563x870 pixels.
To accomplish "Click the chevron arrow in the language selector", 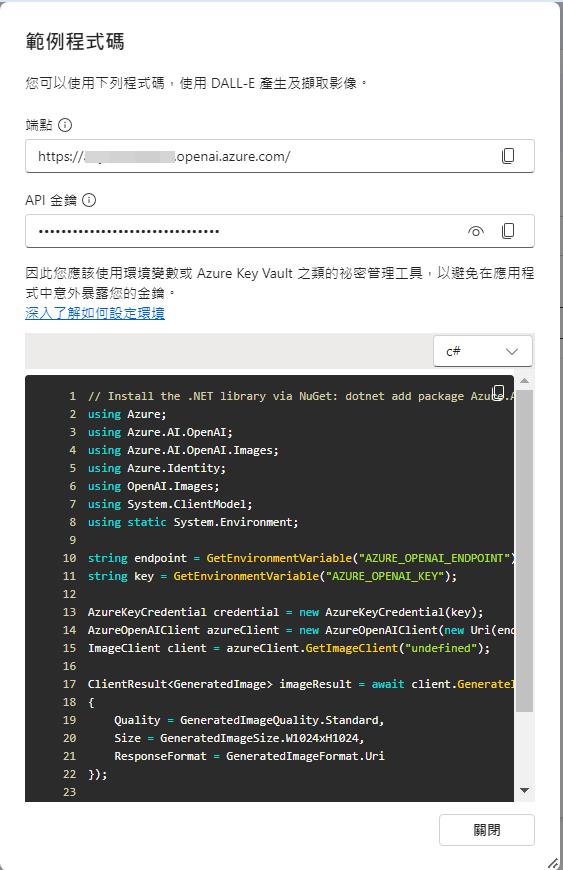I will point(512,351).
